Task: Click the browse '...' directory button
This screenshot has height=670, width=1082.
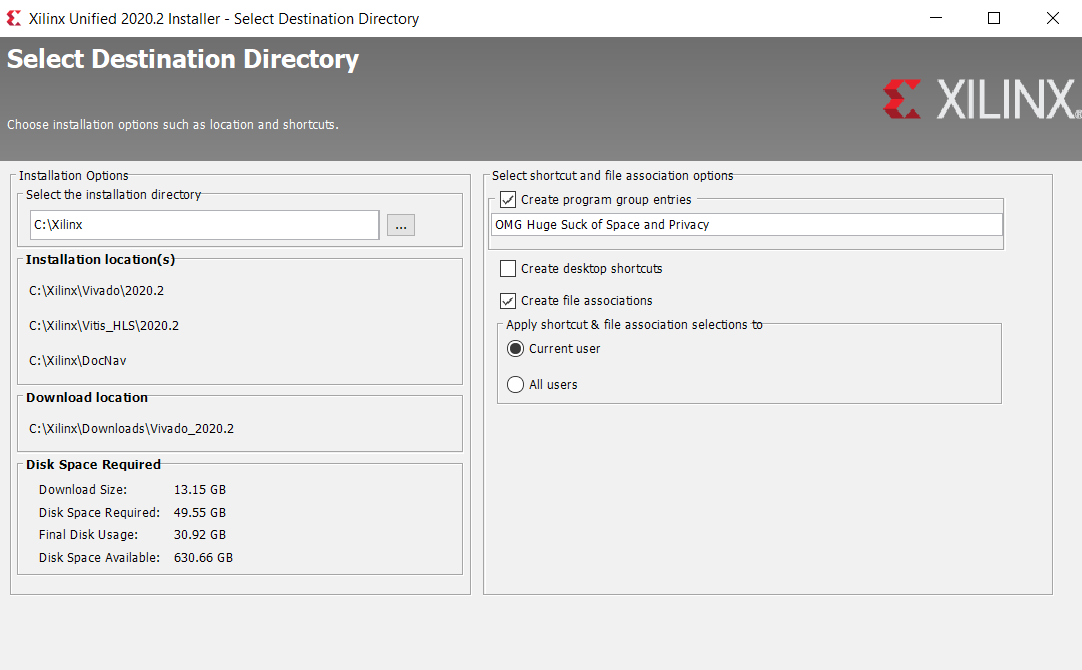Action: (400, 225)
